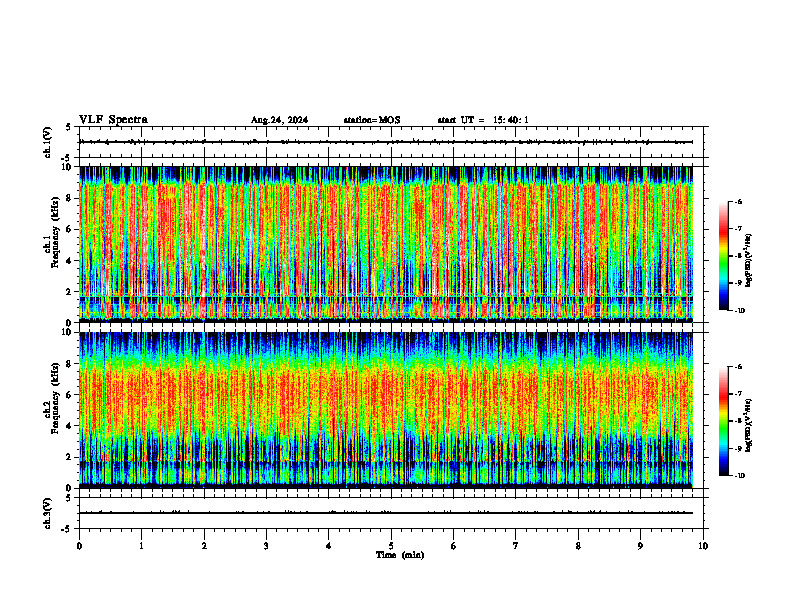Click the "-5" tick on ch.1(V) axis
The width and height of the screenshot is (792, 612).
tap(67, 158)
